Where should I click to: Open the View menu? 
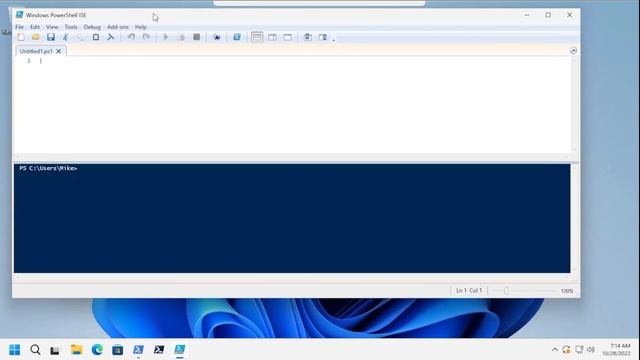click(x=52, y=27)
